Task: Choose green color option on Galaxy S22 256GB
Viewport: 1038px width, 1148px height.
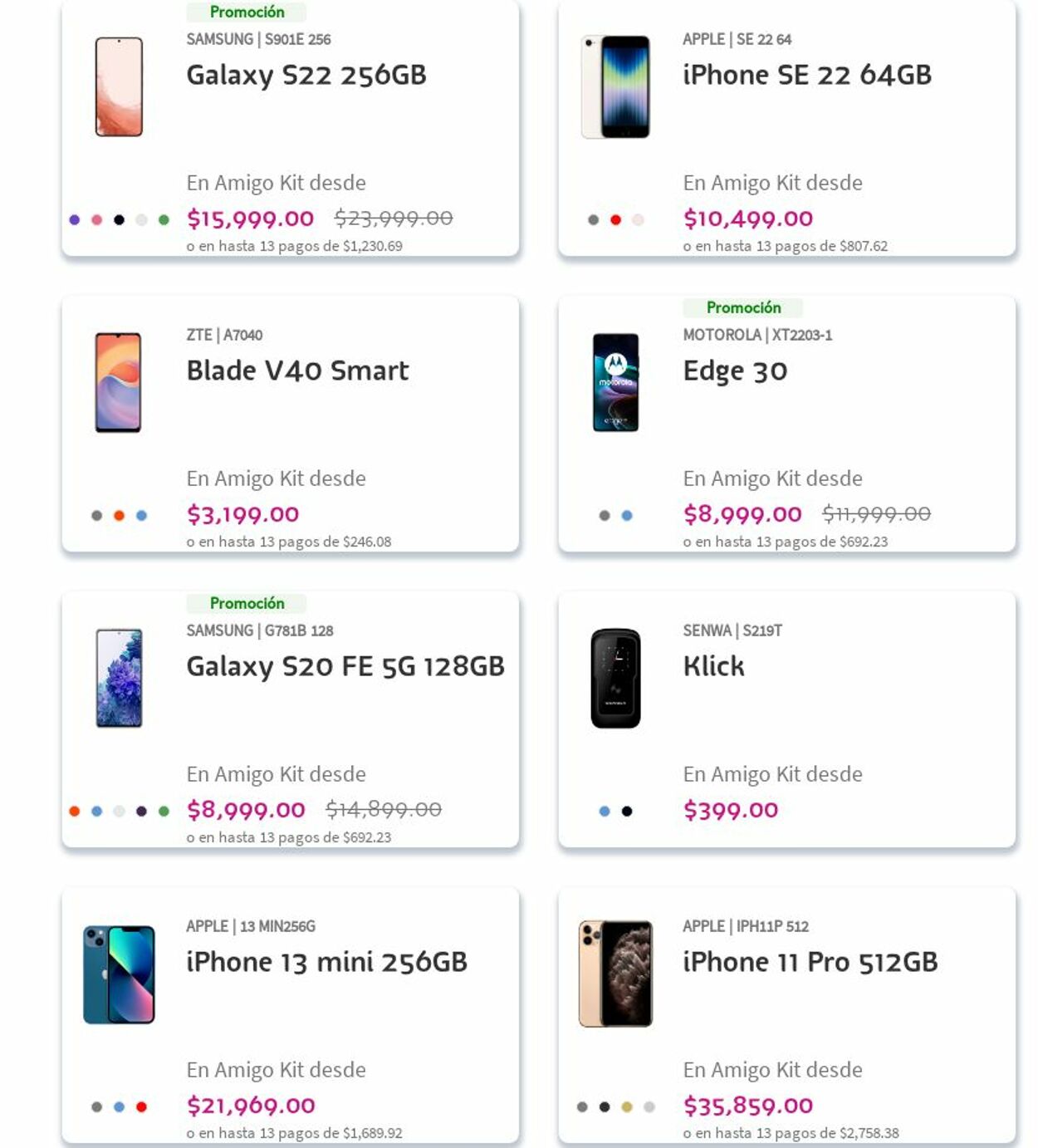Action: point(164,220)
